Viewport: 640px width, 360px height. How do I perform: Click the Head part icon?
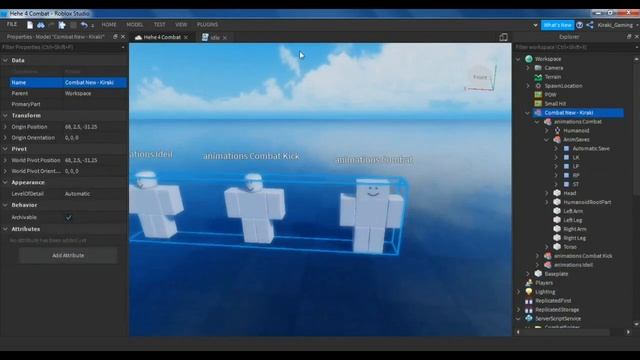click(x=557, y=193)
